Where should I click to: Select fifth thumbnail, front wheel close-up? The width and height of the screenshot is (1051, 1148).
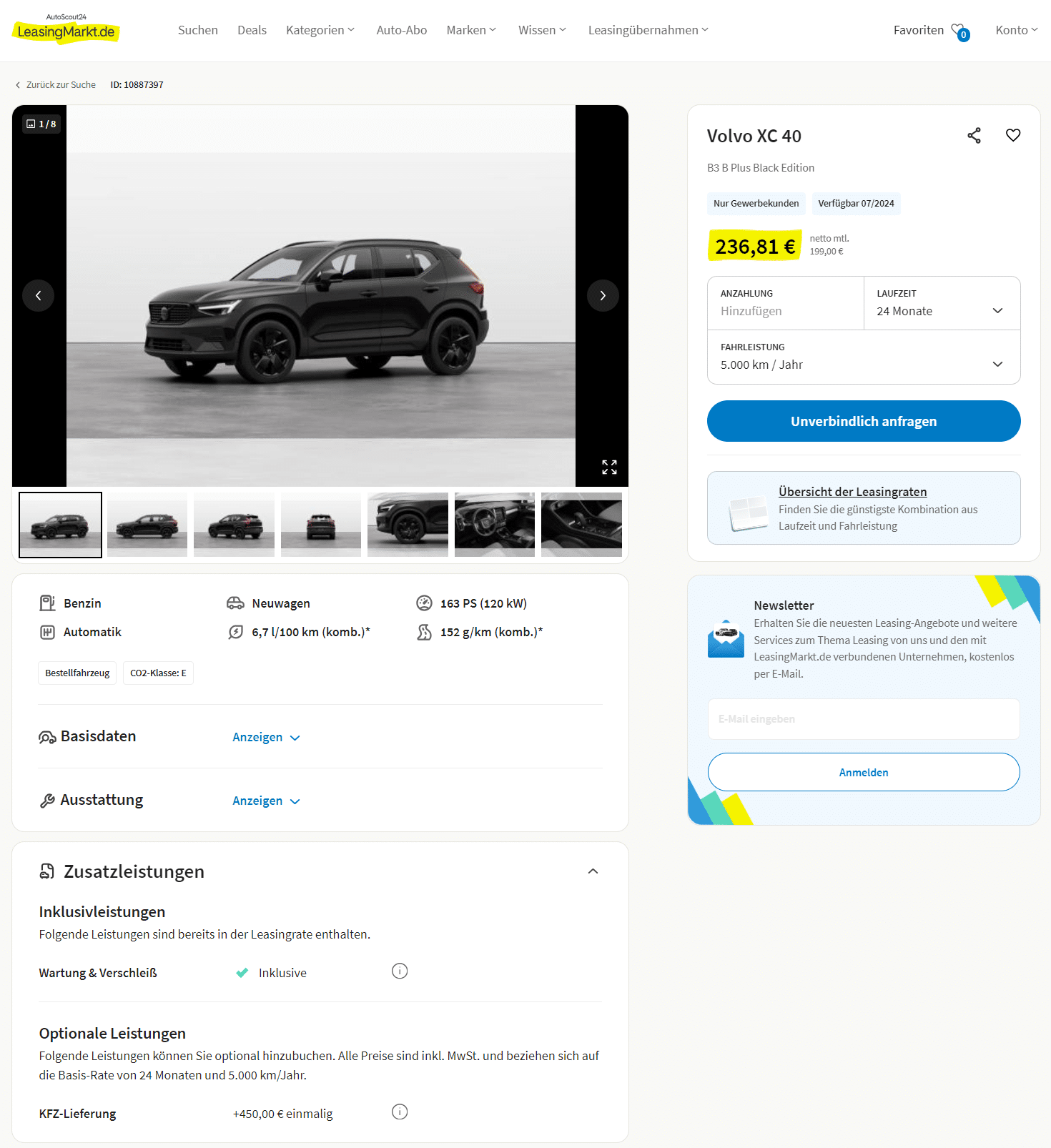(408, 525)
